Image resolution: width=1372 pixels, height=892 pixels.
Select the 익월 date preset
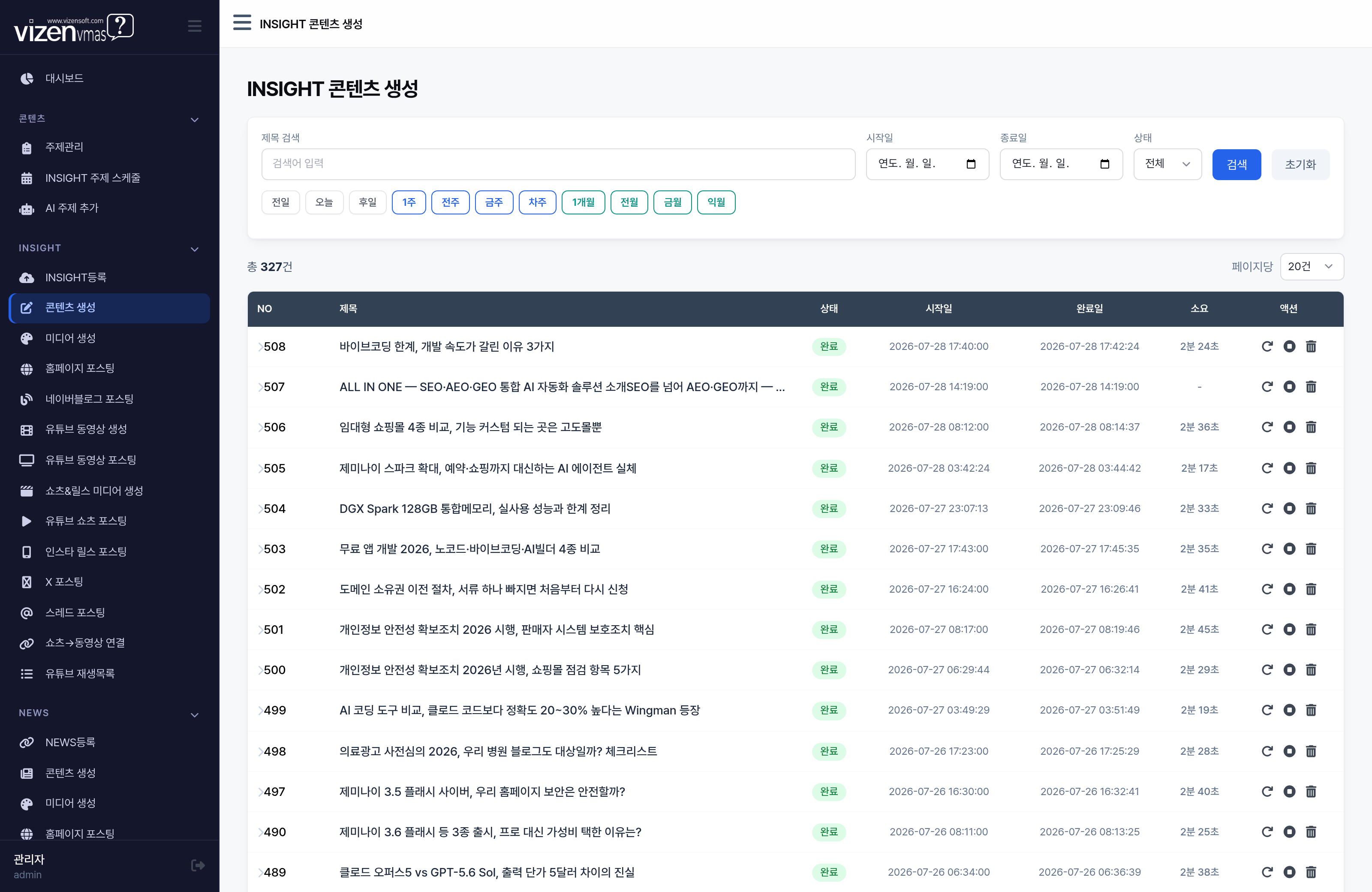tap(716, 202)
